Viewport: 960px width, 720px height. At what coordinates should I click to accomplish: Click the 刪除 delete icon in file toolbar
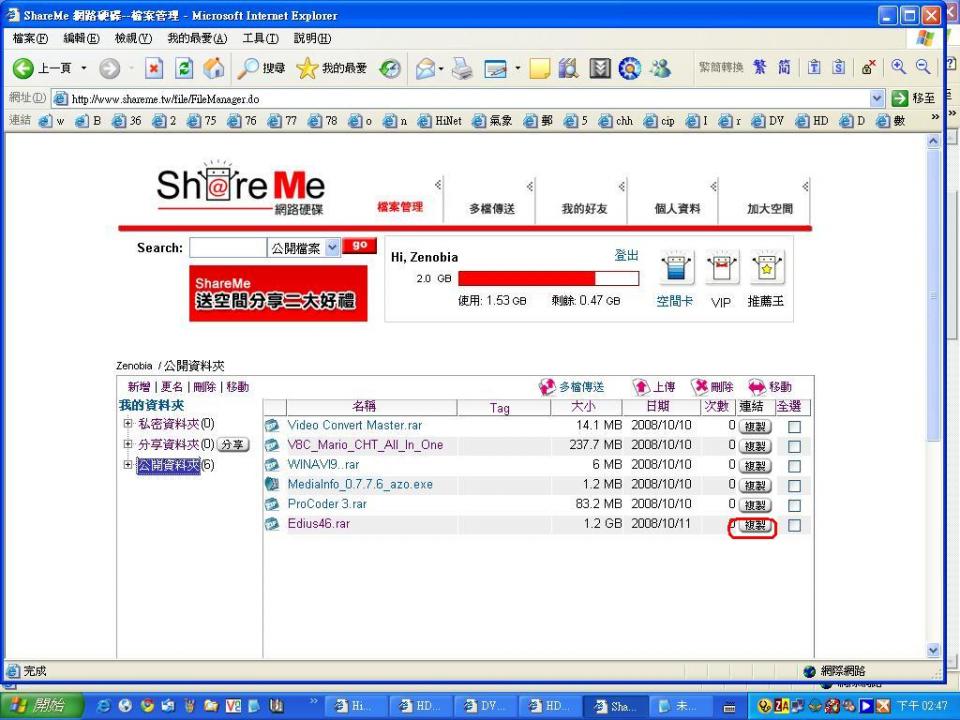click(x=700, y=386)
